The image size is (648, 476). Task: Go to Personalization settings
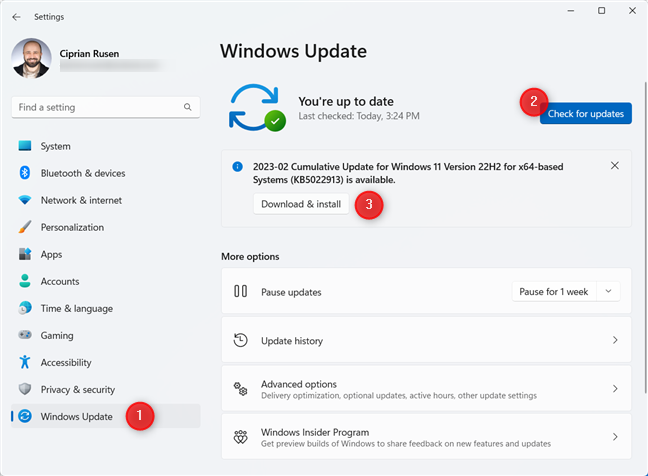[106, 227]
